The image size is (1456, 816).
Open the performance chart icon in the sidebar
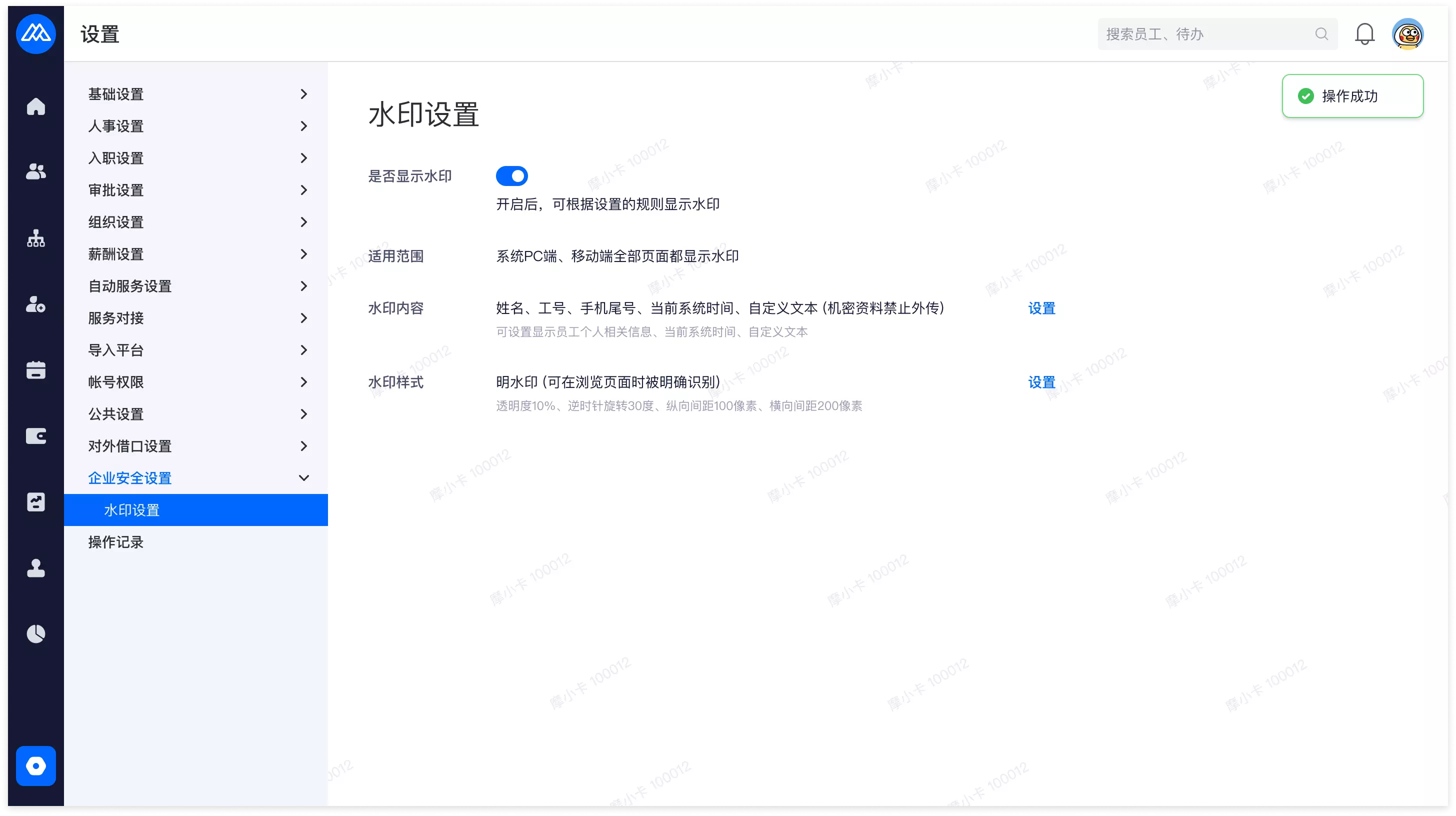35,502
